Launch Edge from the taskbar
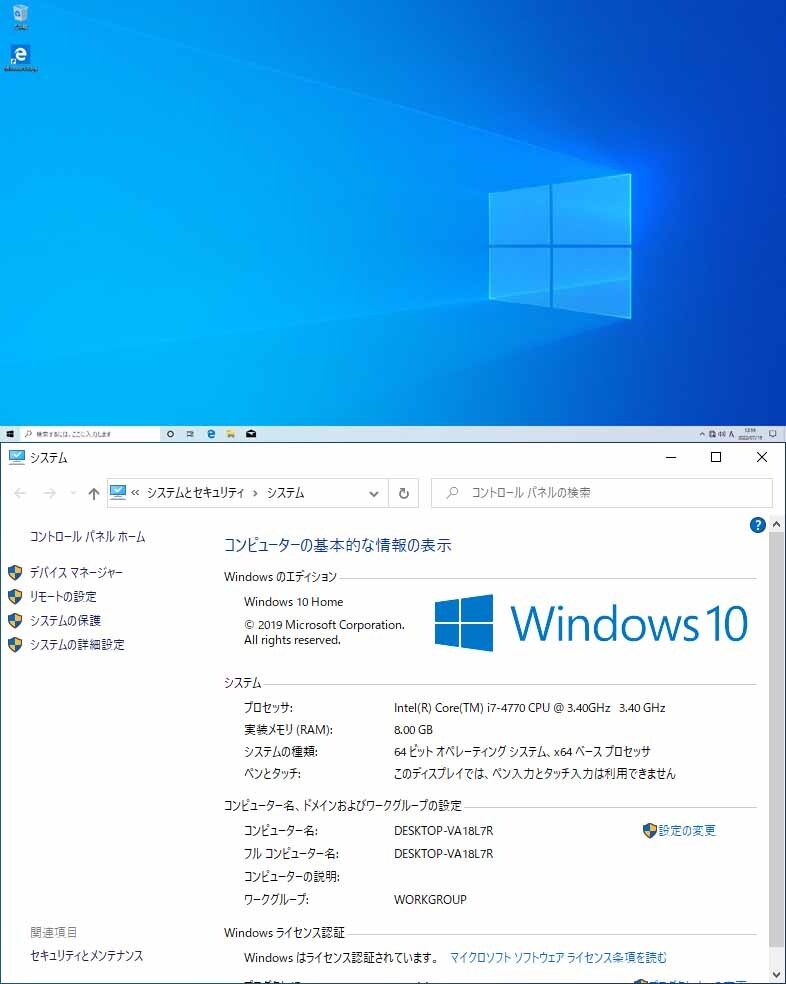The width and height of the screenshot is (786, 984). pyautogui.click(x=211, y=434)
